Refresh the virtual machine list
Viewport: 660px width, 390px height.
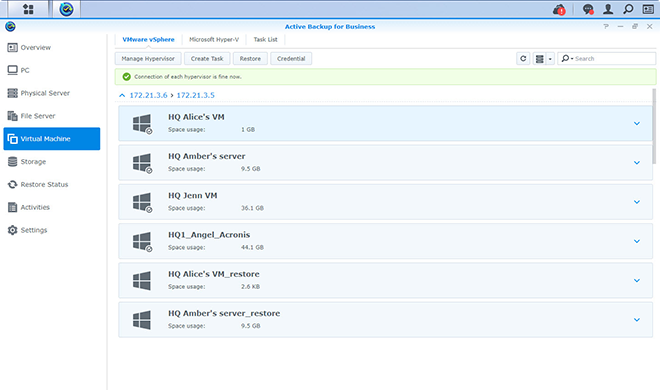pyautogui.click(x=523, y=58)
